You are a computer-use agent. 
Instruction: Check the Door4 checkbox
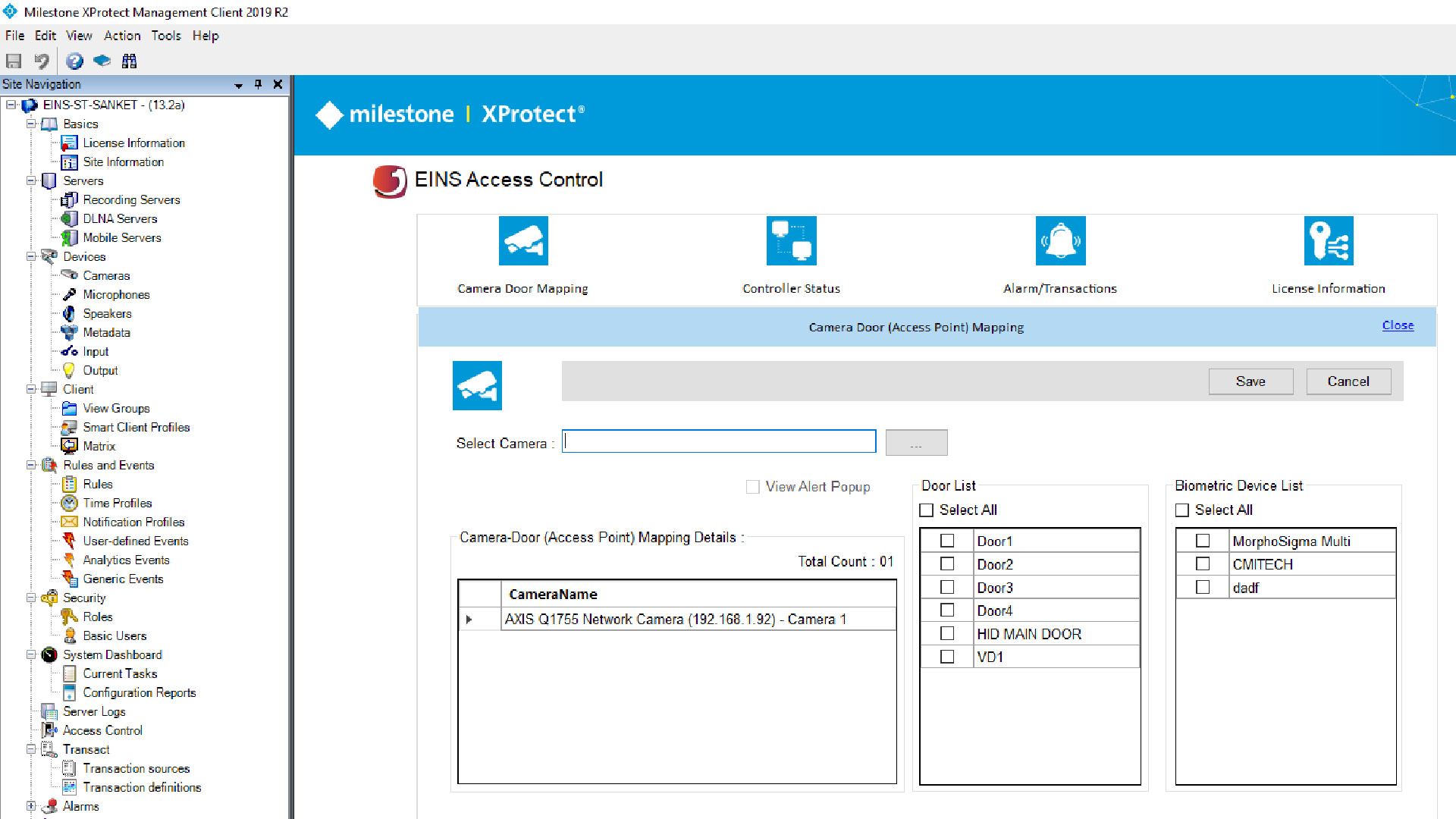click(x=947, y=610)
